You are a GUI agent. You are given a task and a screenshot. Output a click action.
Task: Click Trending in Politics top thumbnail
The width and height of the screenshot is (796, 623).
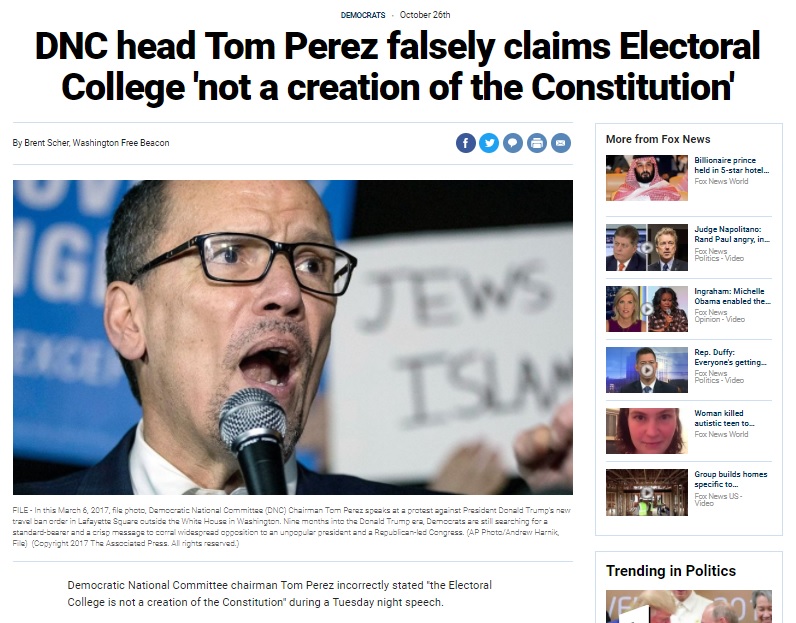[x=689, y=606]
